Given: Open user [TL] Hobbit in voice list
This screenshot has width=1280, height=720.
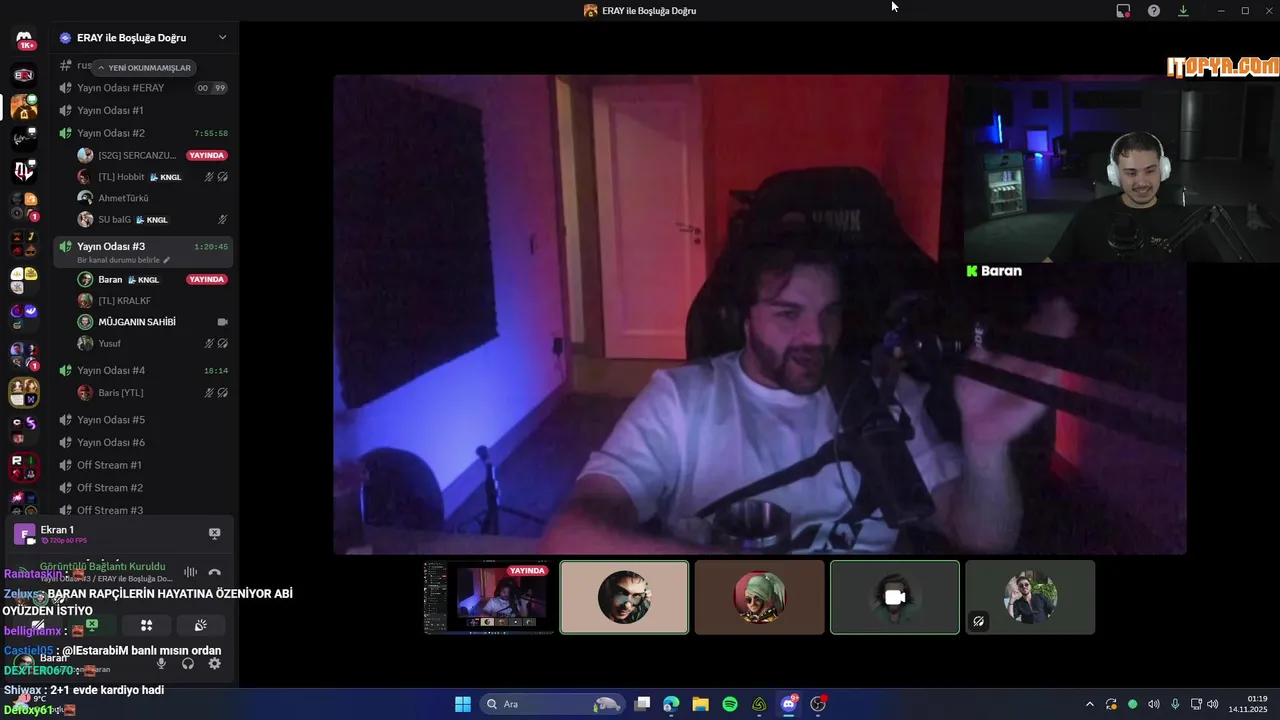Looking at the screenshot, I should click(153, 177).
